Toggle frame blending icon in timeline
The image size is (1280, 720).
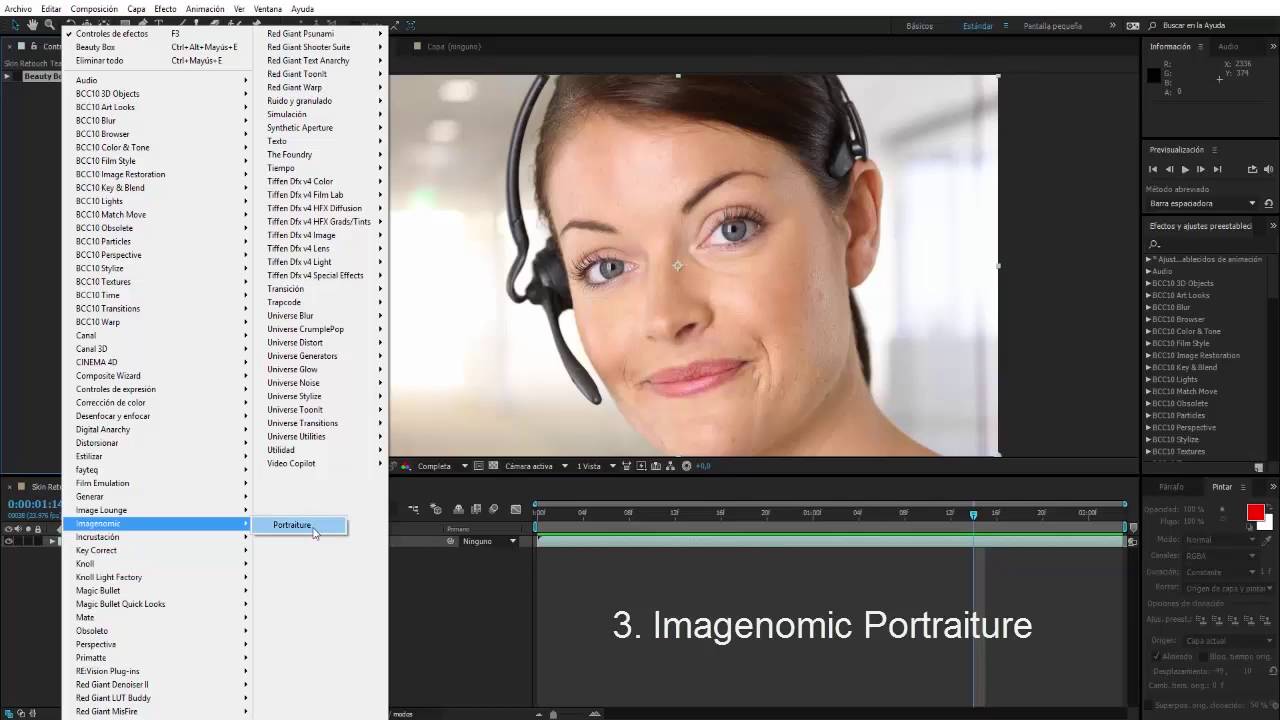tap(476, 509)
